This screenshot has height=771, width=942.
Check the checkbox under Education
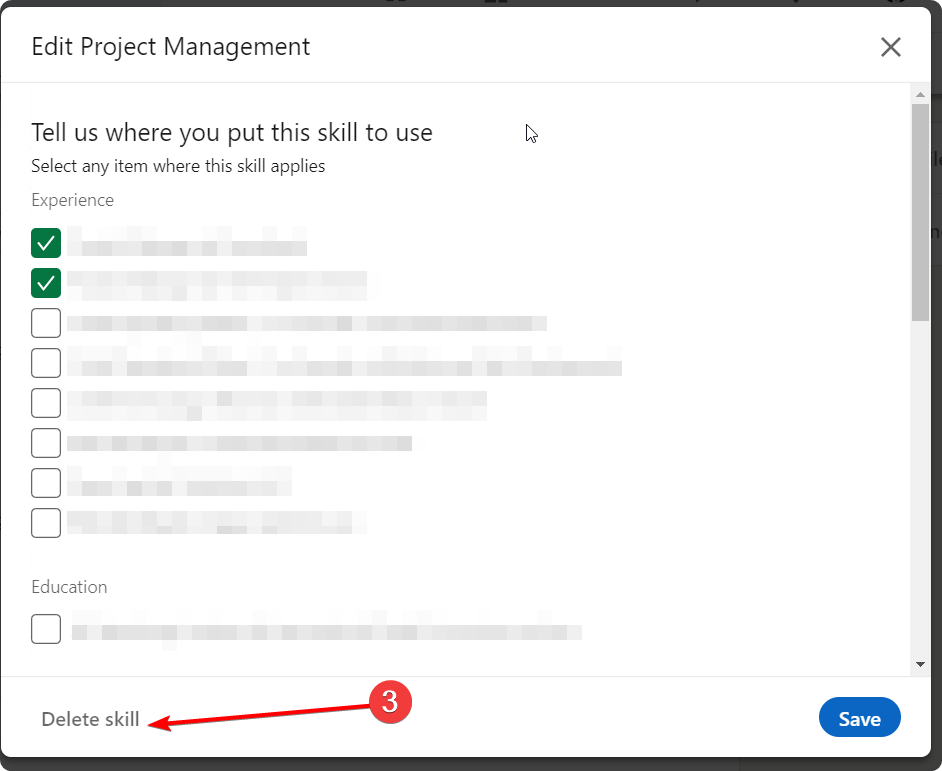click(x=46, y=629)
